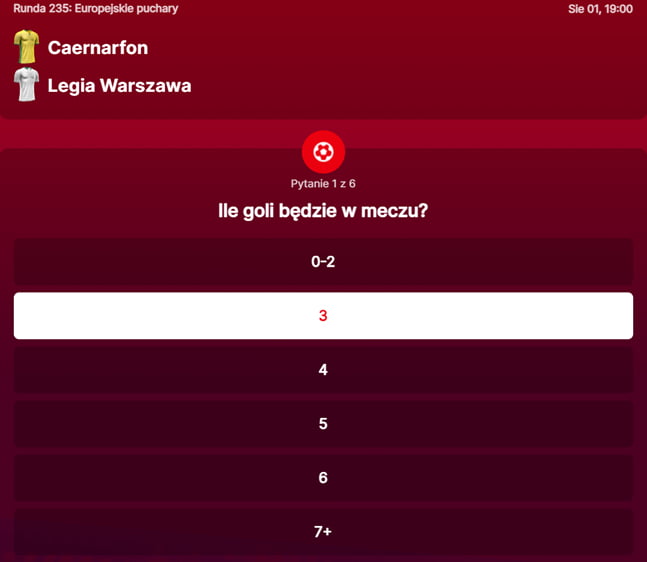Choose 4 goals as the answer

click(323, 370)
